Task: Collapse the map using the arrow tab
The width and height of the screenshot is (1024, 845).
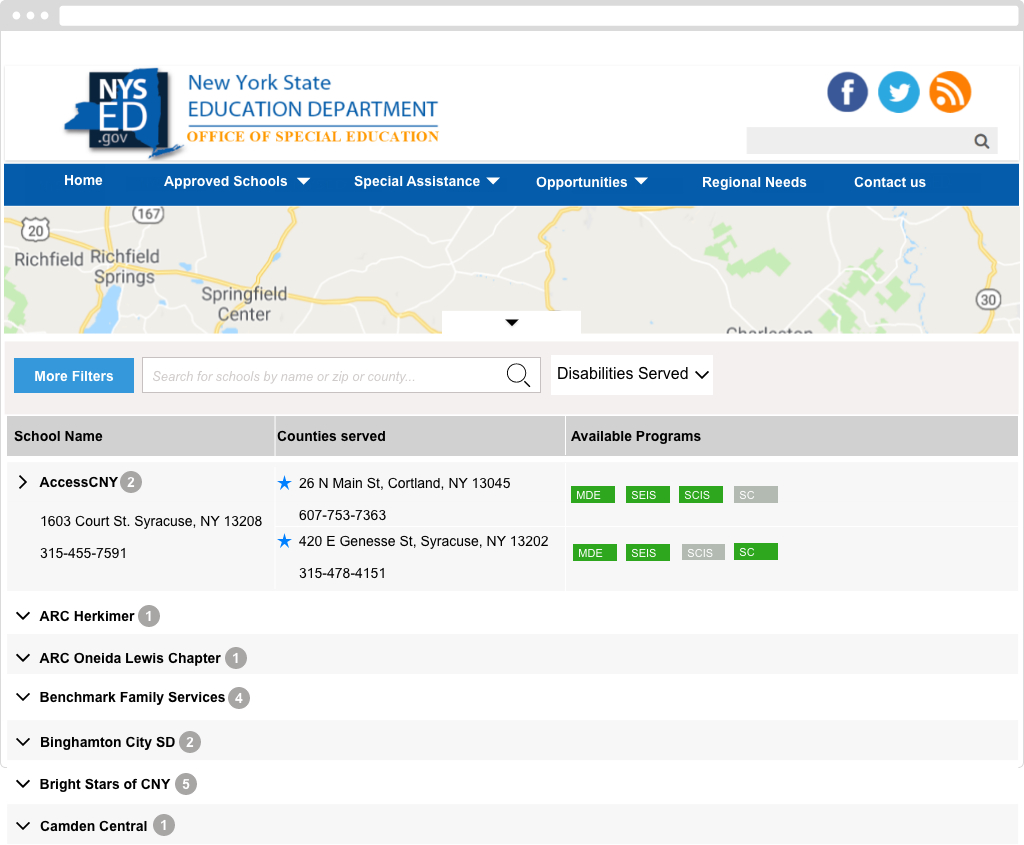Action: point(511,322)
